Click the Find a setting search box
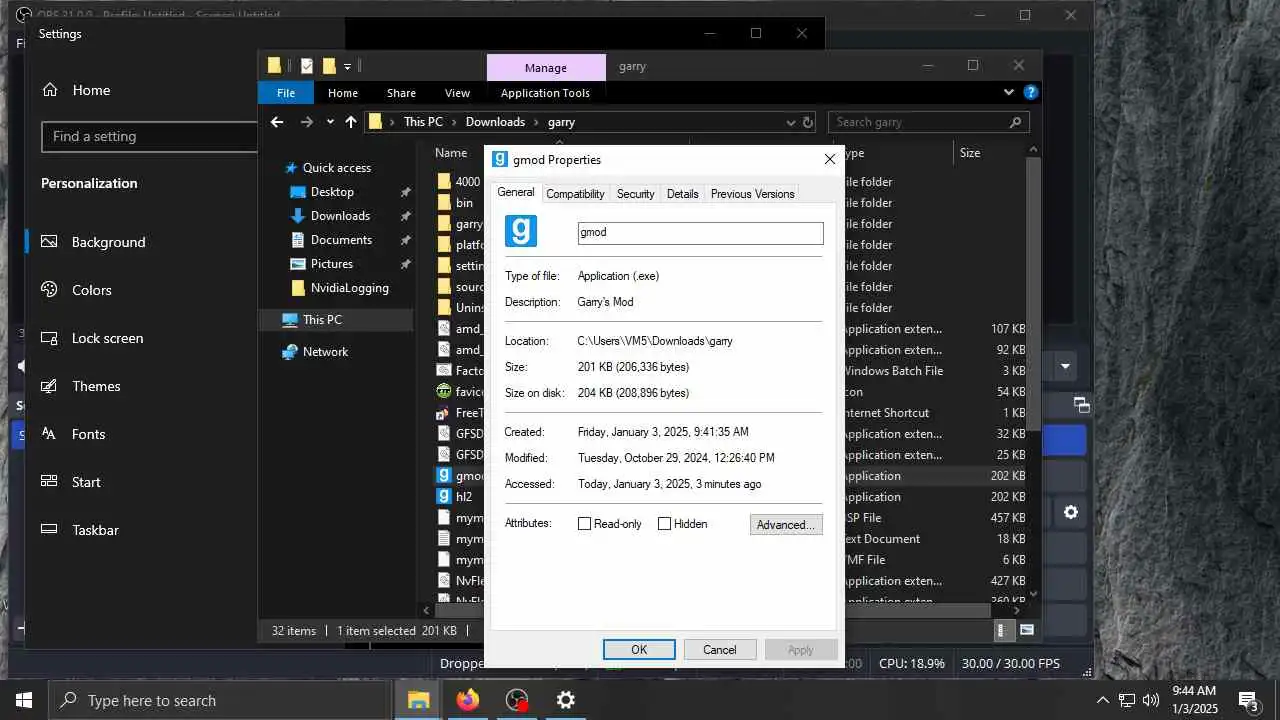1280x720 pixels. [150, 137]
